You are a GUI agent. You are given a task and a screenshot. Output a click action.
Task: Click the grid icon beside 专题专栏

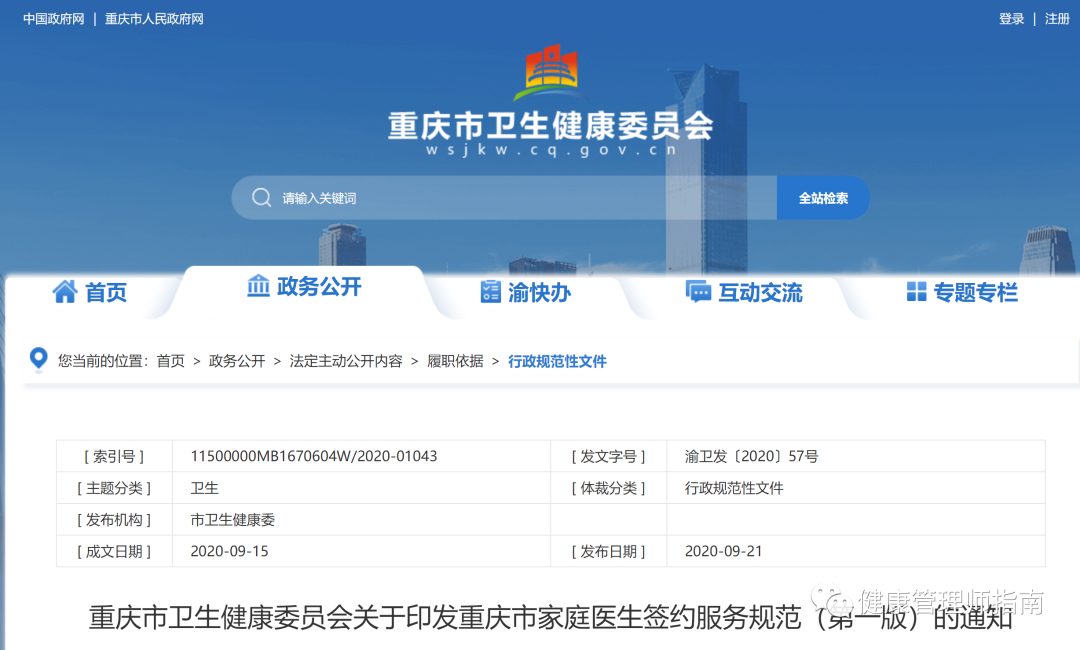[916, 292]
